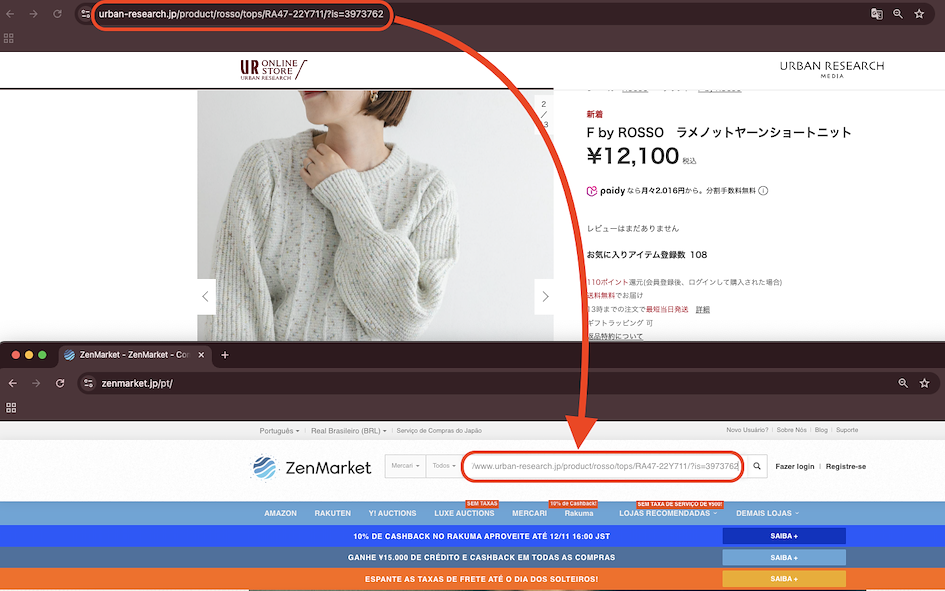Open Blog link in ZenMarket header
Screen dimensions: 945x591
821,430
